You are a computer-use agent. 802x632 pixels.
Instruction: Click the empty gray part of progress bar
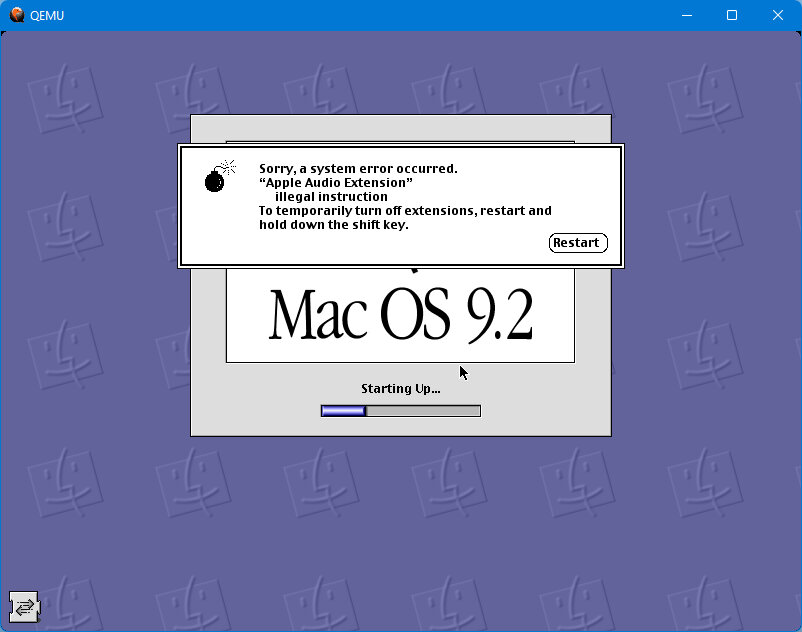422,410
